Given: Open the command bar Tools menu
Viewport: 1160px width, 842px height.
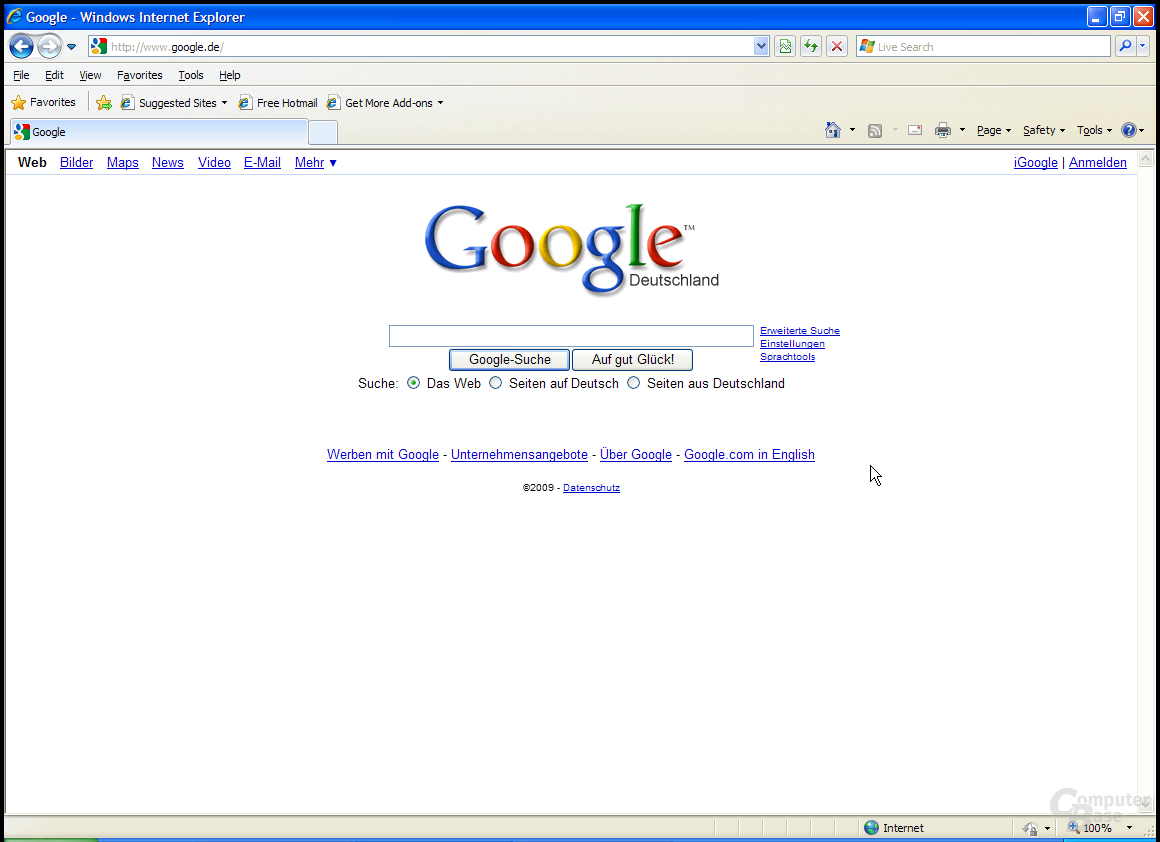Looking at the screenshot, I should (x=1094, y=130).
